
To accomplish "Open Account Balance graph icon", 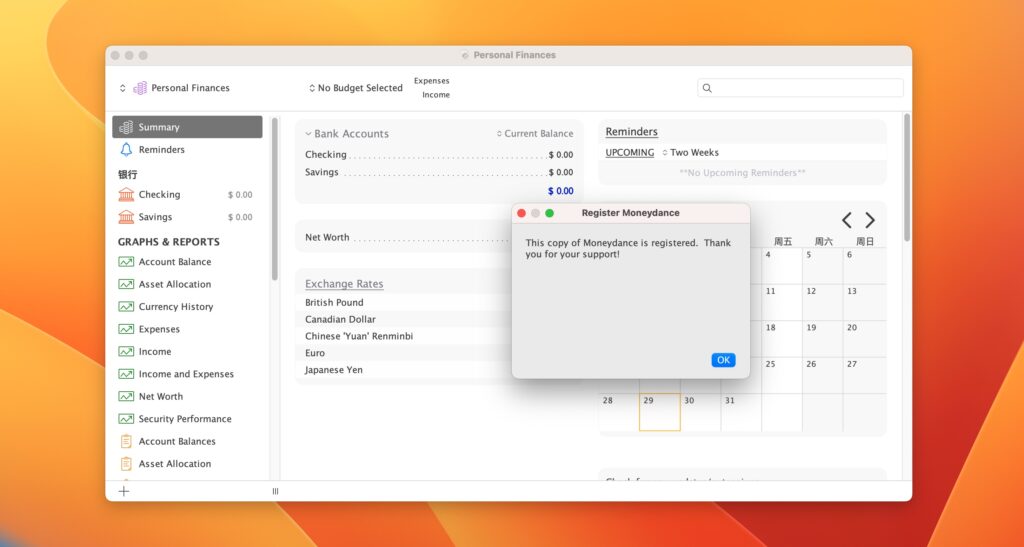I will click(126, 262).
